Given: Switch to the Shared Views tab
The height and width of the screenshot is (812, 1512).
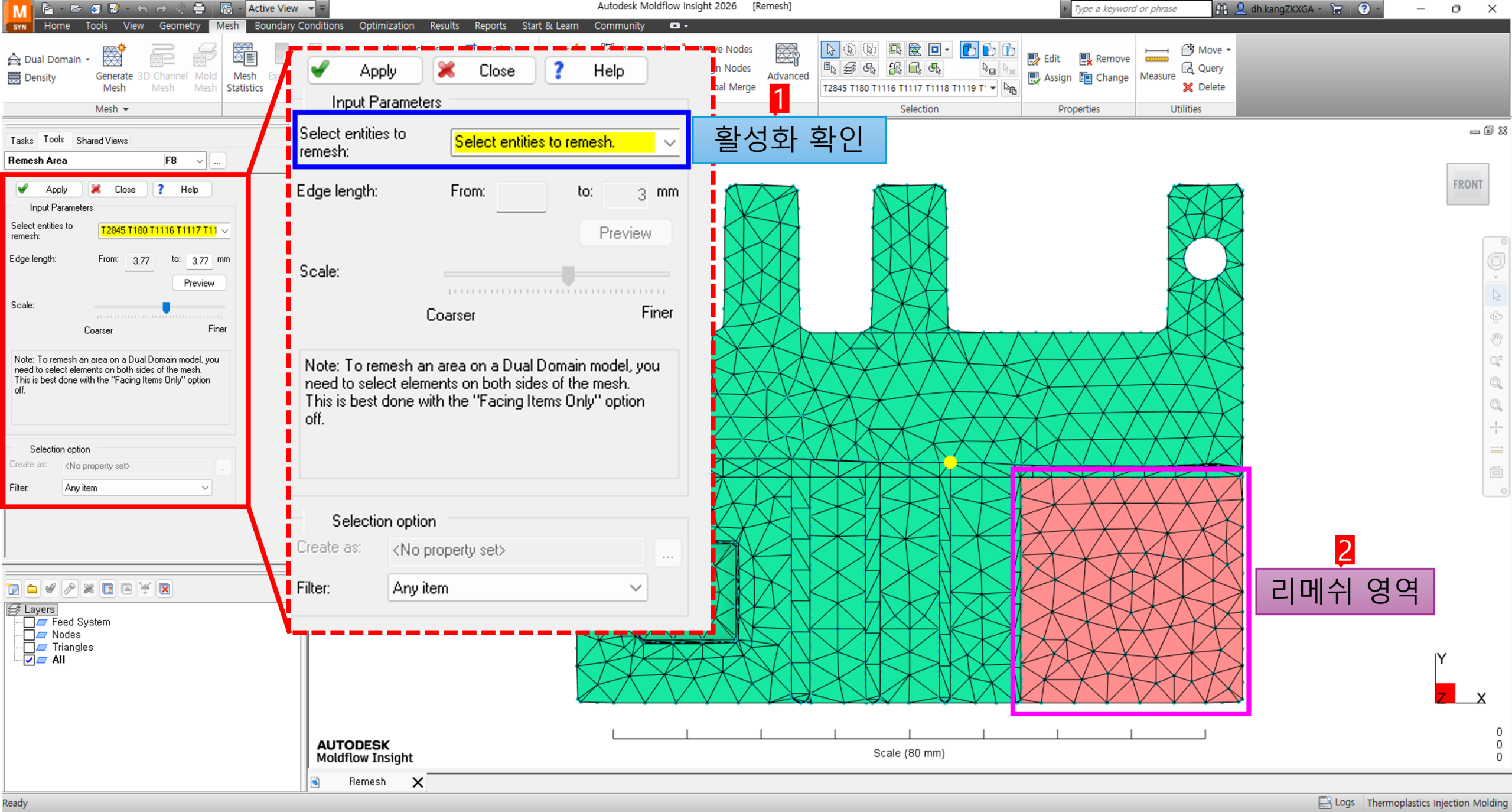Looking at the screenshot, I should point(102,140).
